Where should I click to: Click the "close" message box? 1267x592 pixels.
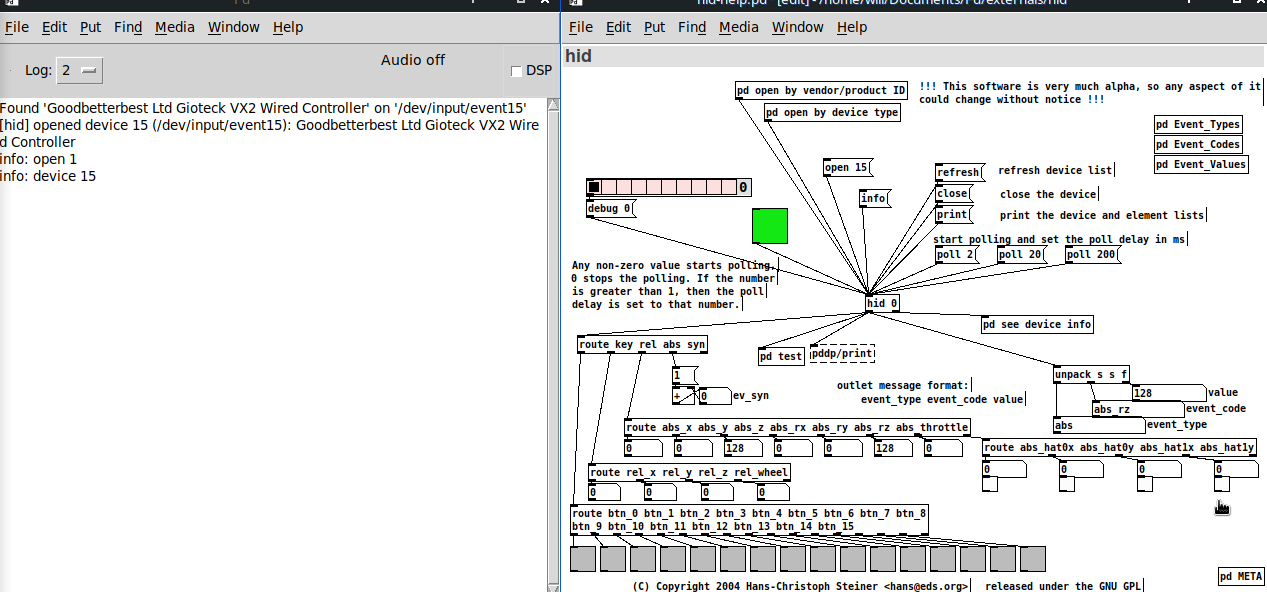[953, 194]
